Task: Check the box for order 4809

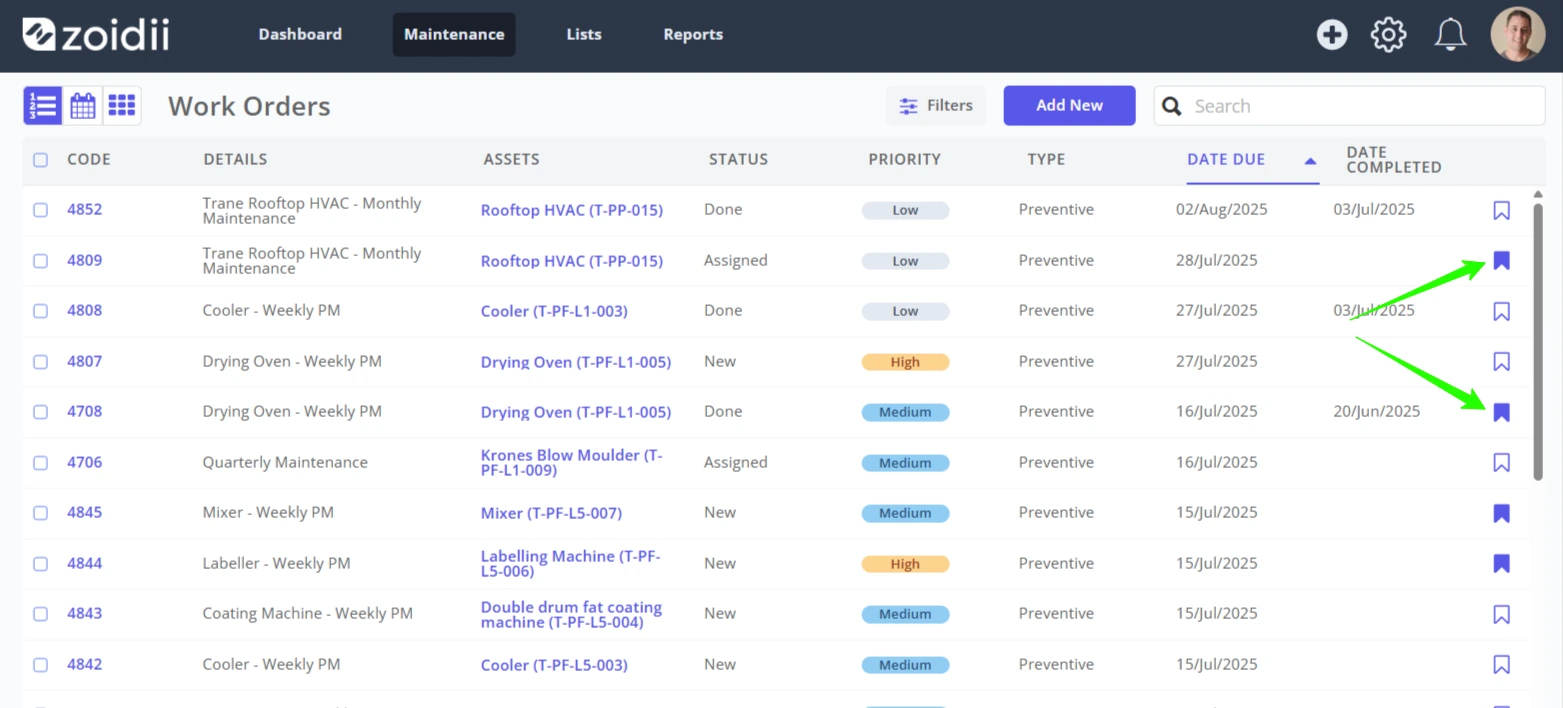Action: click(x=40, y=261)
